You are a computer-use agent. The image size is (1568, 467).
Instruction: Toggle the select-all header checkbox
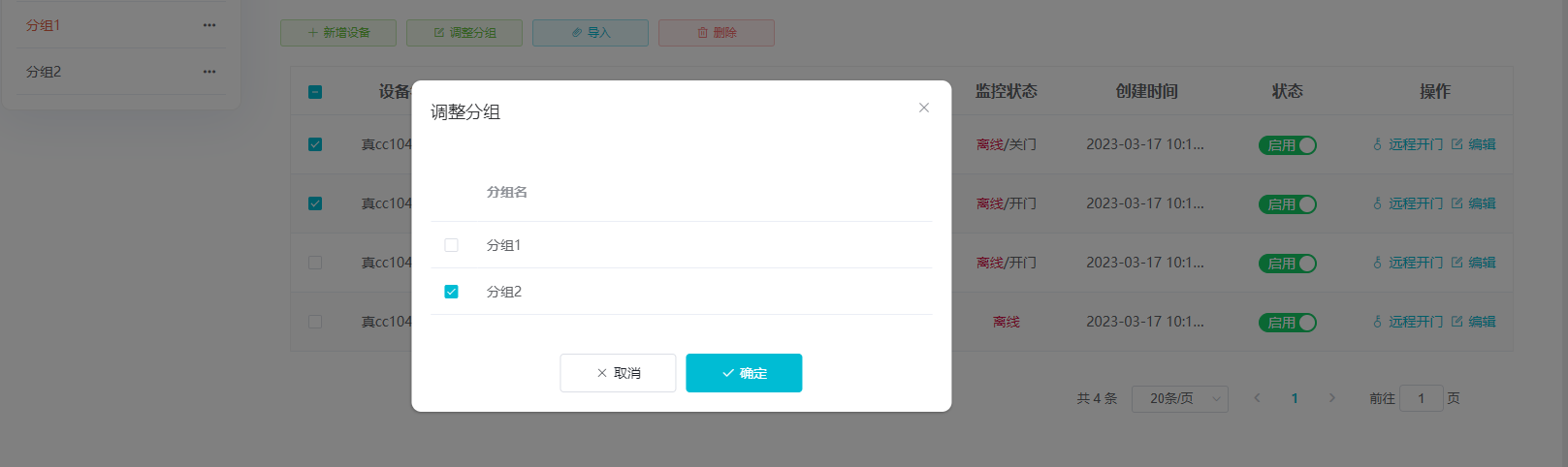[315, 92]
